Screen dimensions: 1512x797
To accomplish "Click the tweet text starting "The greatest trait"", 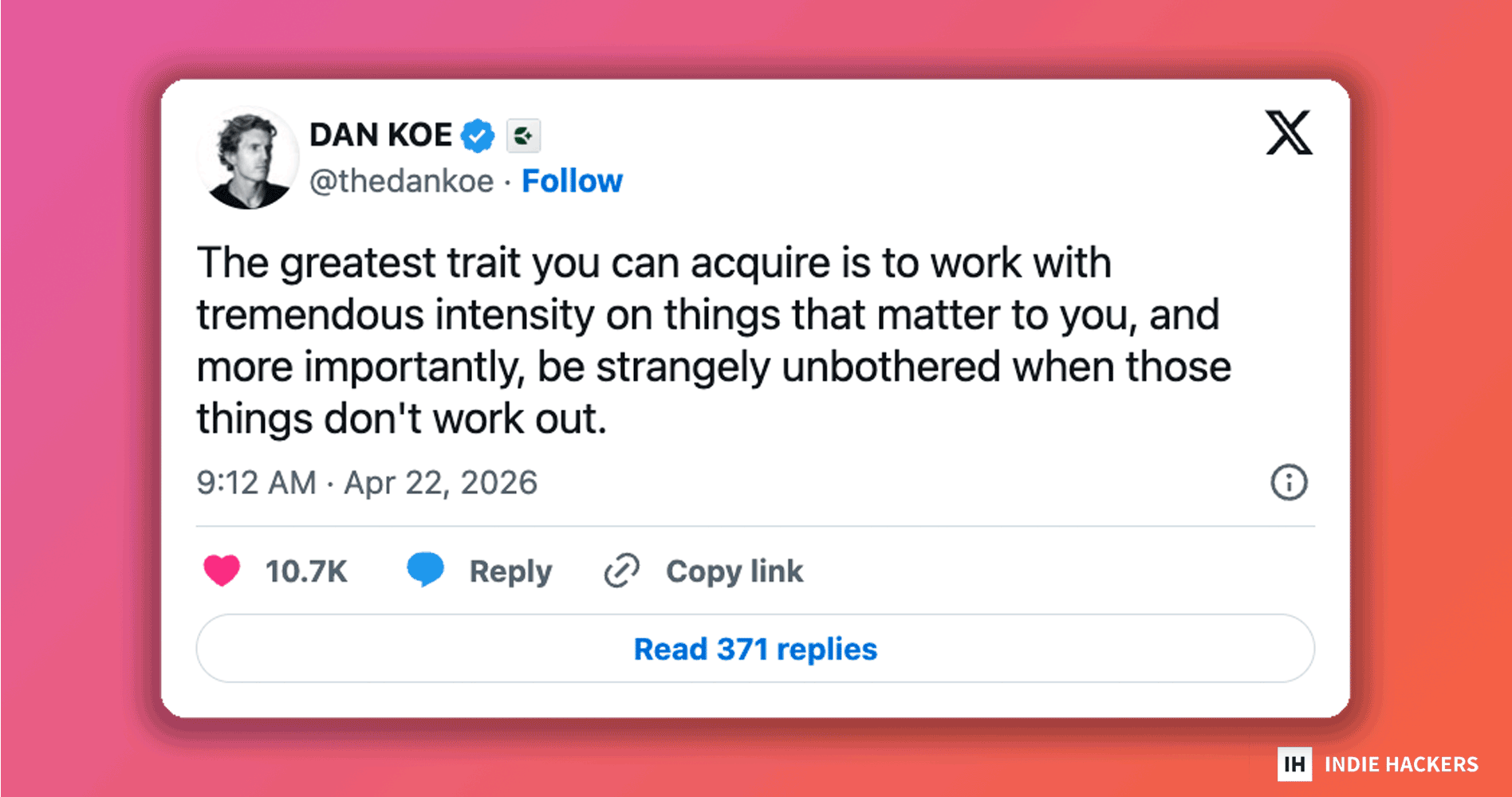I will coord(714,340).
